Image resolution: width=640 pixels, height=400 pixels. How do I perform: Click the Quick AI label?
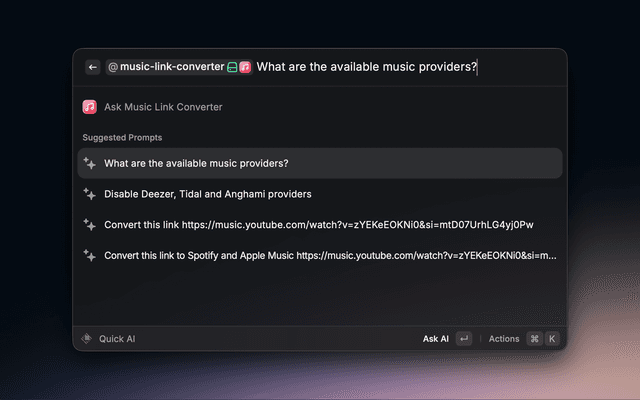(x=117, y=339)
